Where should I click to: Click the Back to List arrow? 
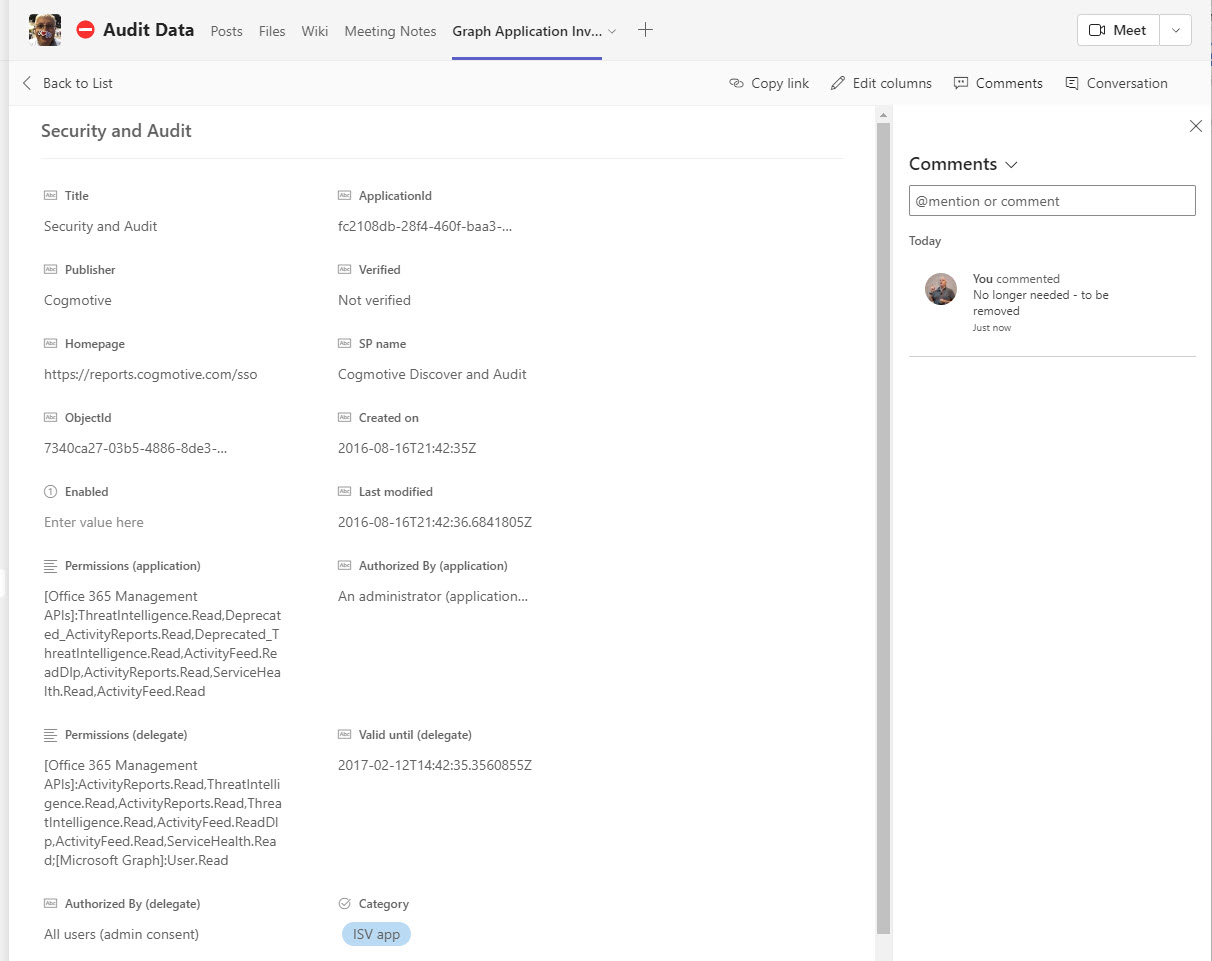coord(27,83)
